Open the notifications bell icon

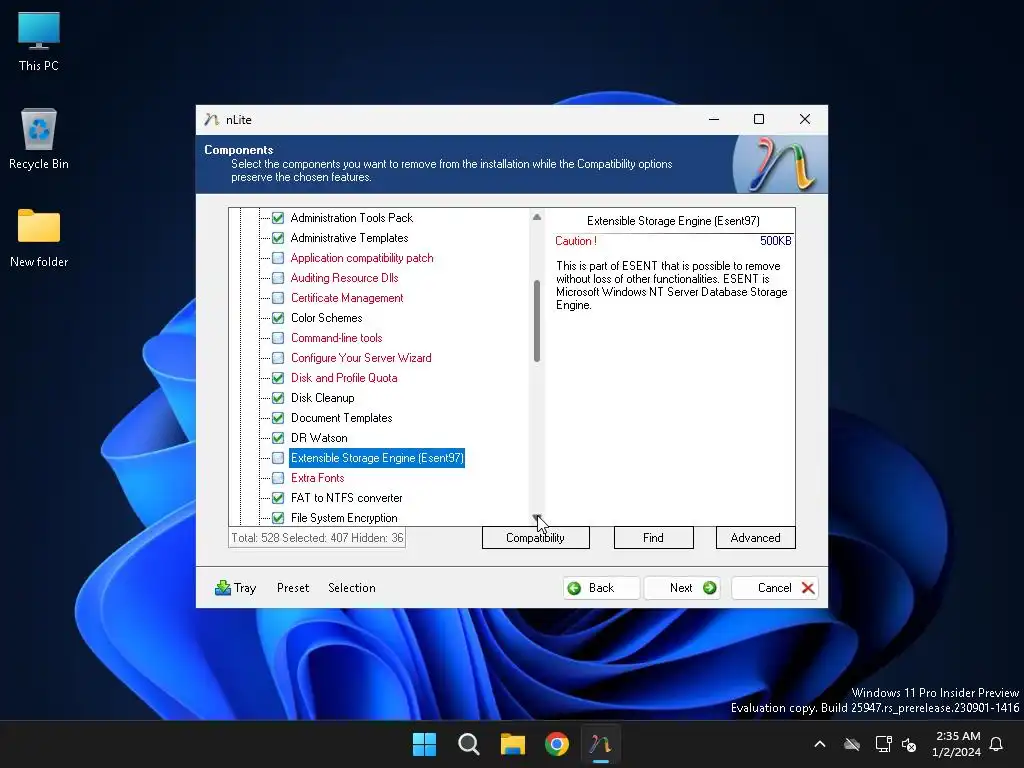click(996, 744)
